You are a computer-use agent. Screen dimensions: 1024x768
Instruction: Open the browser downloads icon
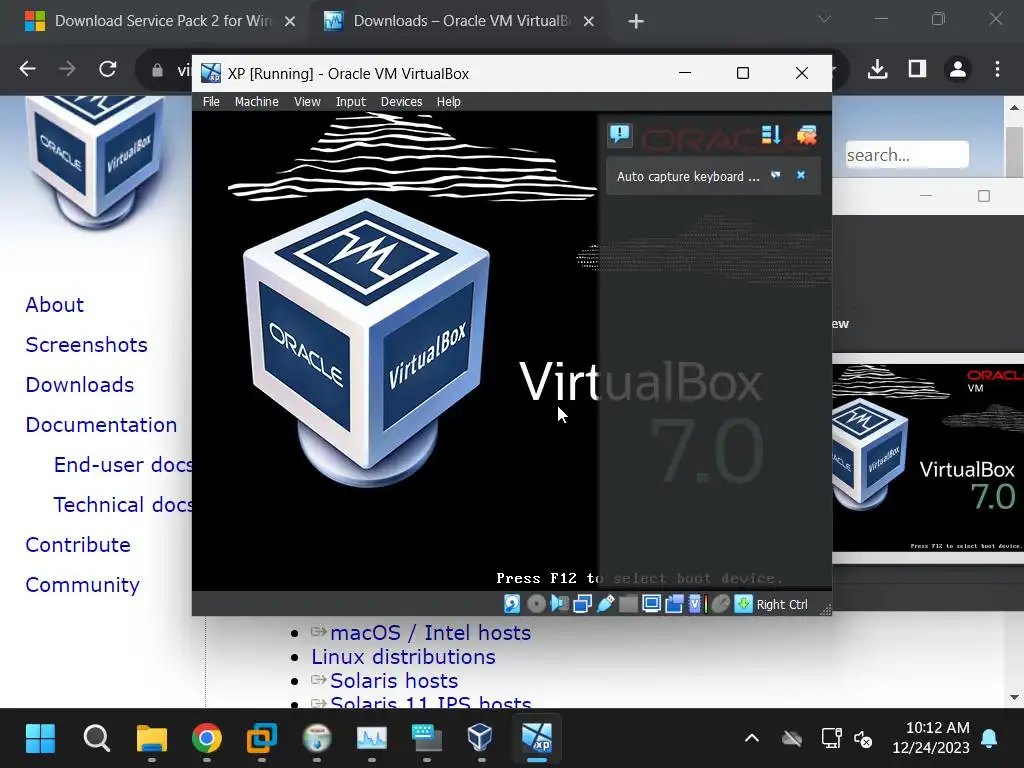pyautogui.click(x=878, y=69)
